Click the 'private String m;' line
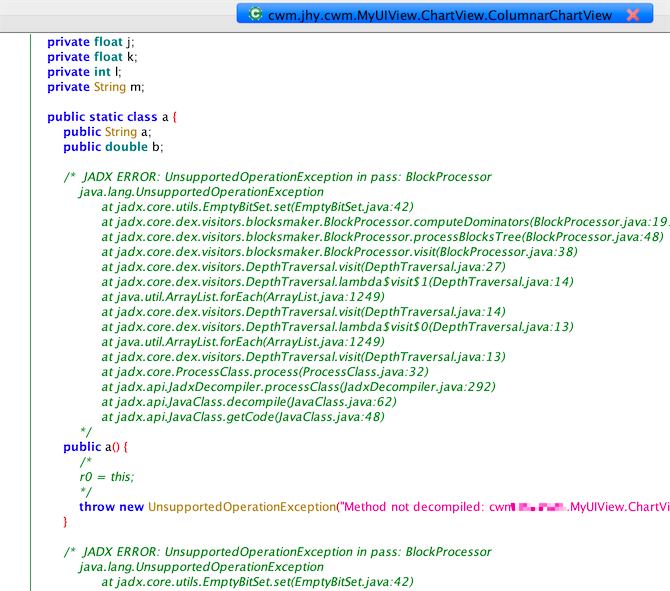The width and height of the screenshot is (670, 591). point(96,87)
